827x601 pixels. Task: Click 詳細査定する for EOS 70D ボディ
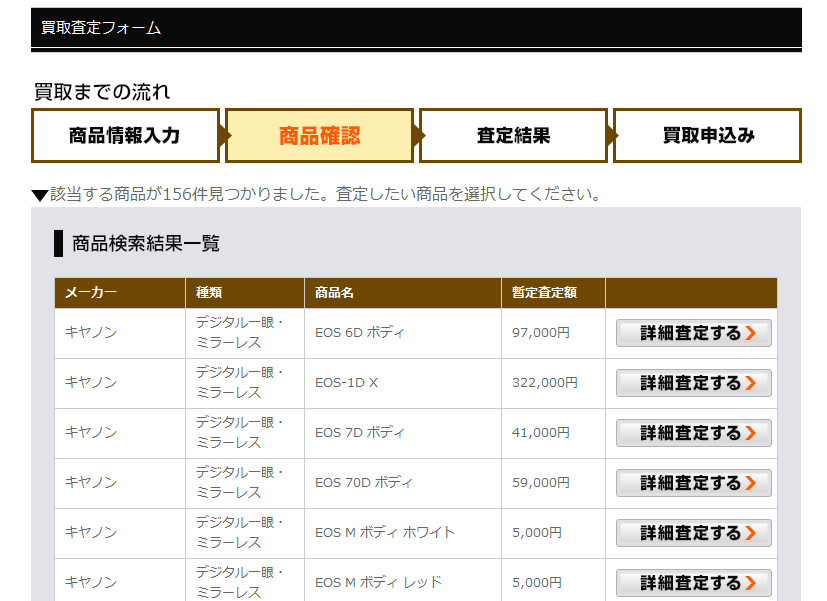[x=694, y=483]
